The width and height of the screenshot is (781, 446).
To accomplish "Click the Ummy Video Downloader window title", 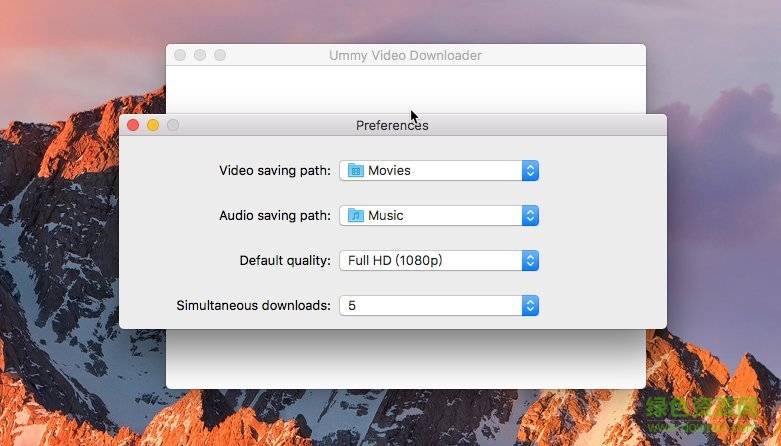I will click(x=405, y=56).
